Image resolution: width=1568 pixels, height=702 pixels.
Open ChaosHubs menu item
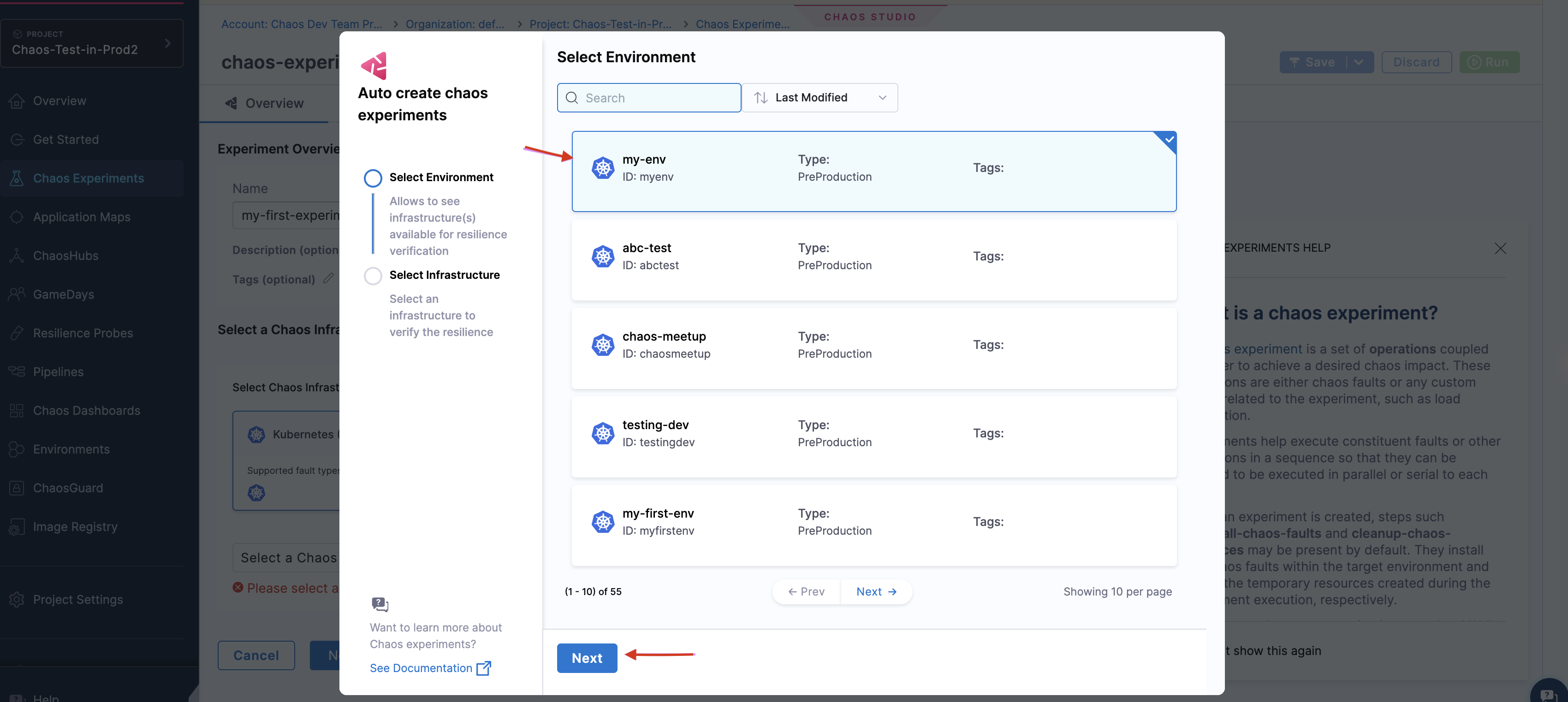pyautogui.click(x=66, y=255)
